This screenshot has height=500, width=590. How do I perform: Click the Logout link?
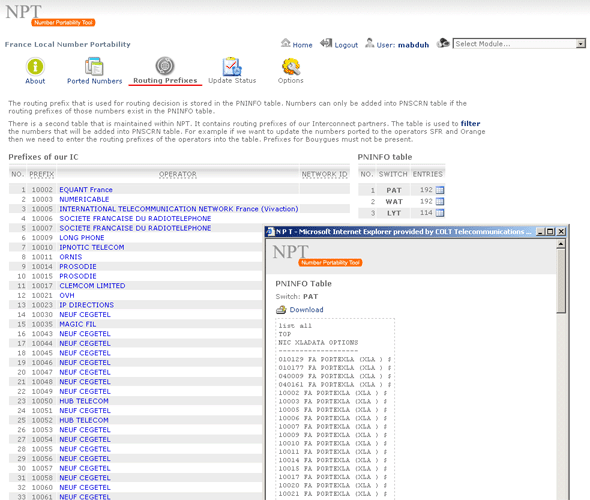pyautogui.click(x=346, y=45)
